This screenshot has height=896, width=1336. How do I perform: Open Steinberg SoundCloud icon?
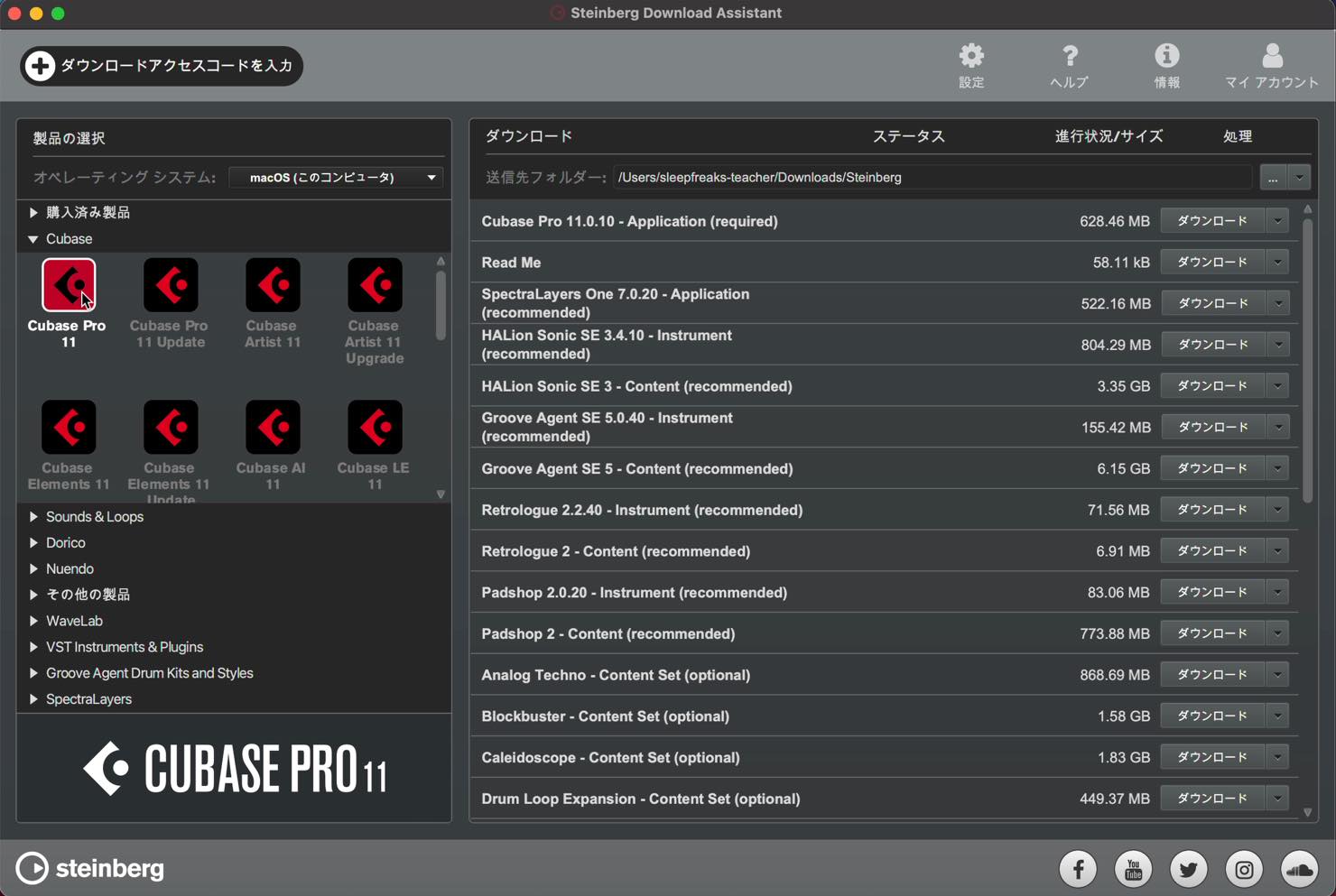[1300, 869]
